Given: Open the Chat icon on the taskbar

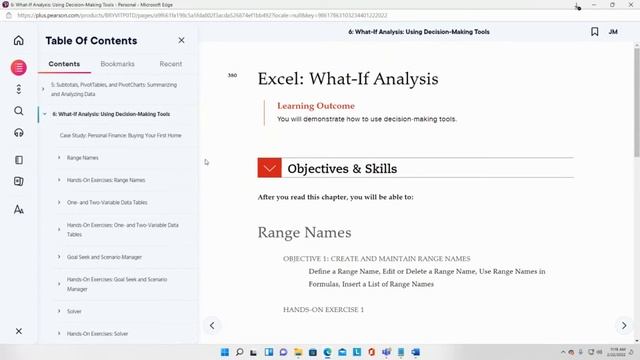Looking at the screenshot, I should [283, 352].
